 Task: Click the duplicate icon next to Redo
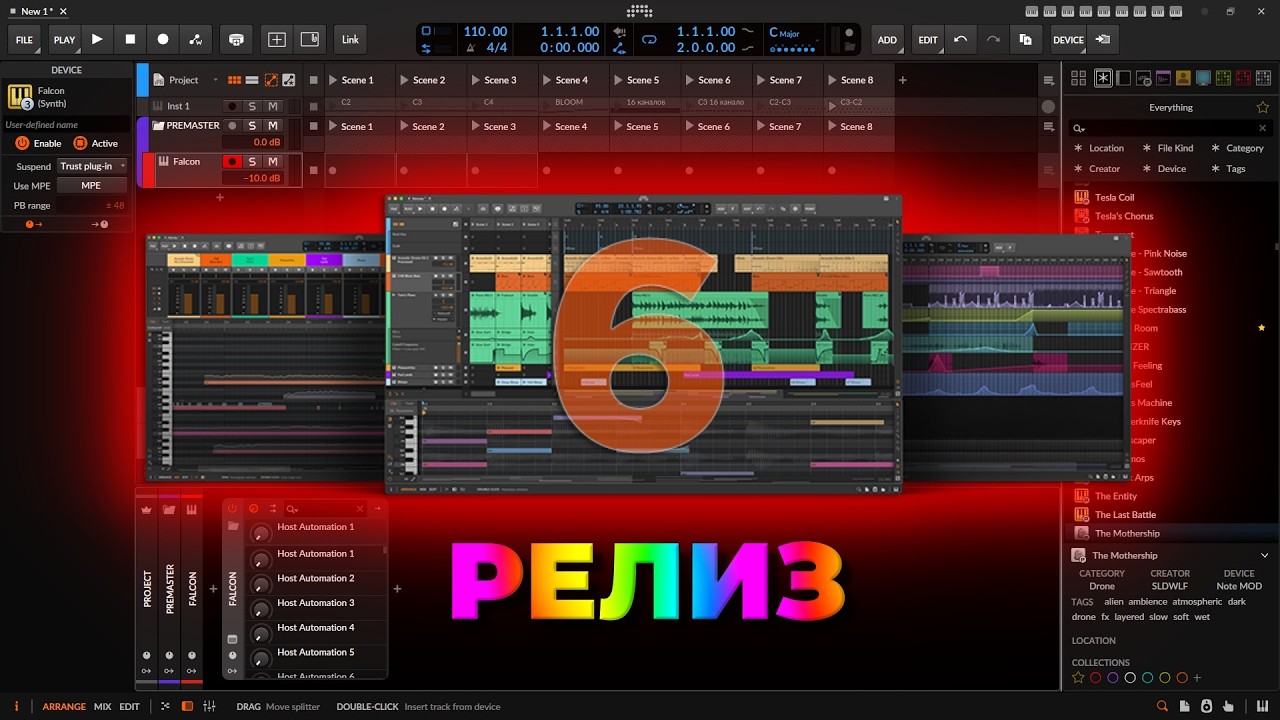point(1025,40)
